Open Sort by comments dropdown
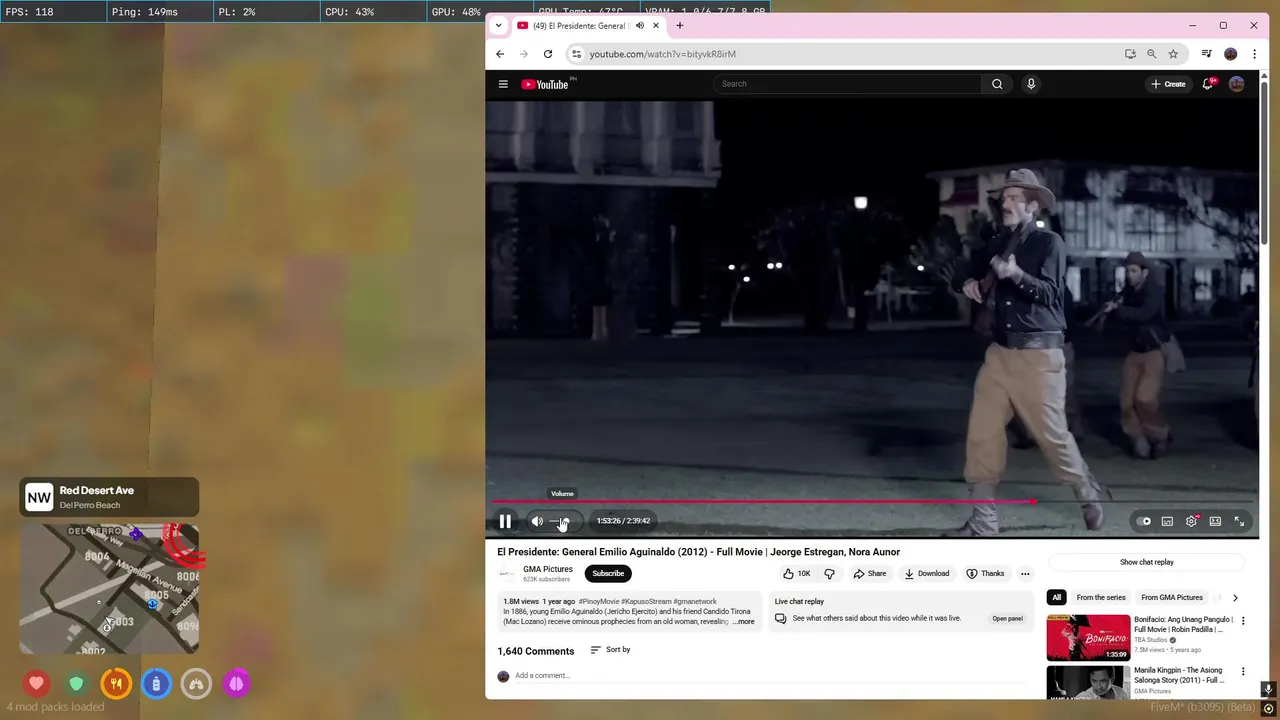Image resolution: width=1280 pixels, height=720 pixels. click(x=610, y=650)
